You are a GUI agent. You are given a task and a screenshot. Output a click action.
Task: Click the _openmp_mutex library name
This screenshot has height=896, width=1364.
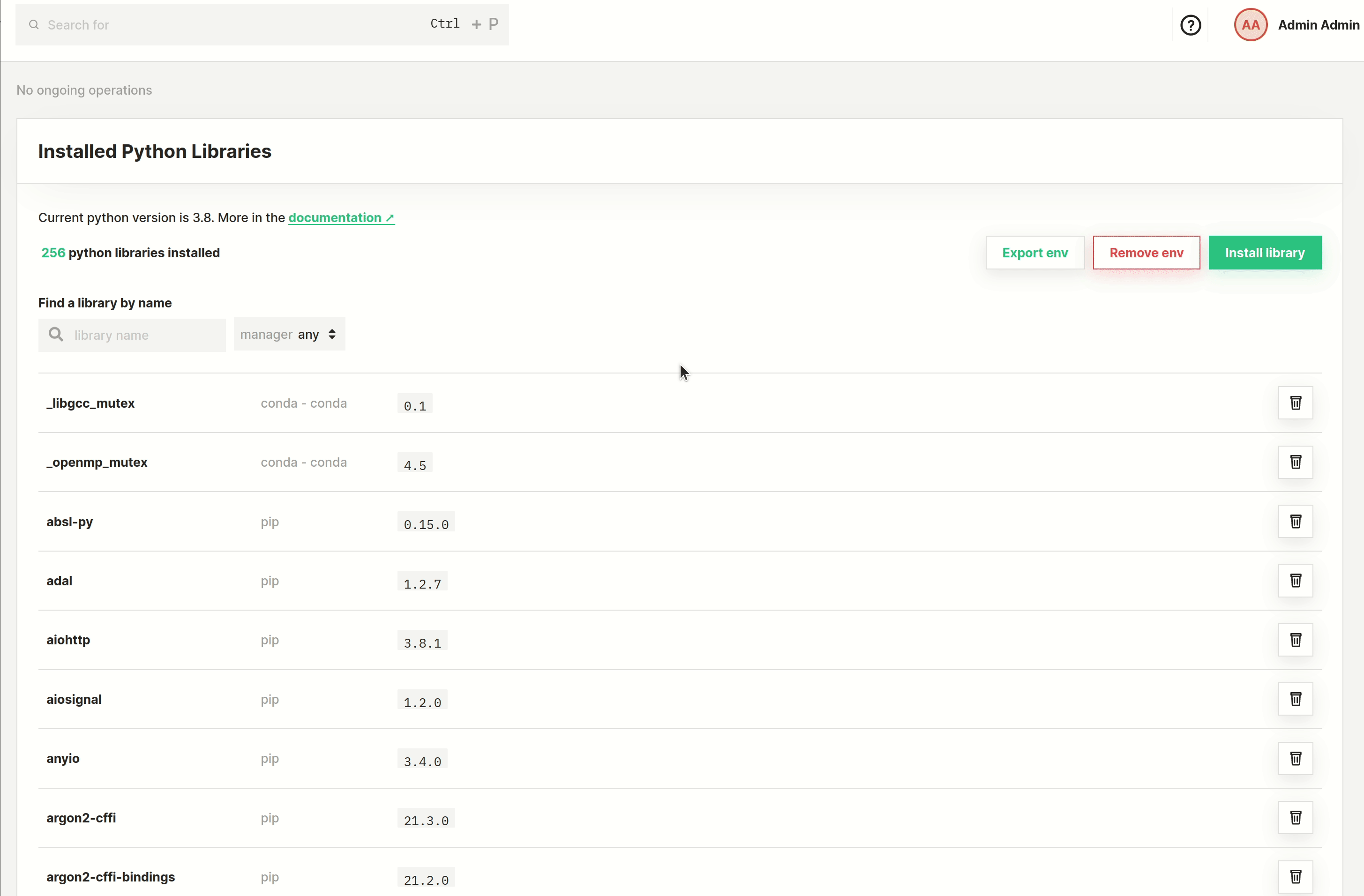click(x=97, y=463)
